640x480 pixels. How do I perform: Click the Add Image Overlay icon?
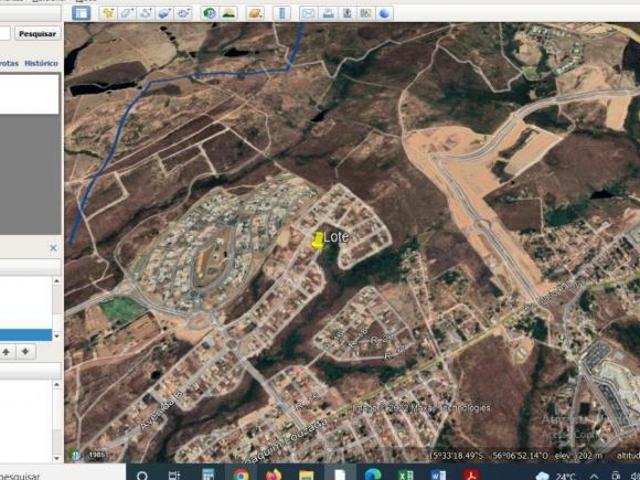pos(165,13)
